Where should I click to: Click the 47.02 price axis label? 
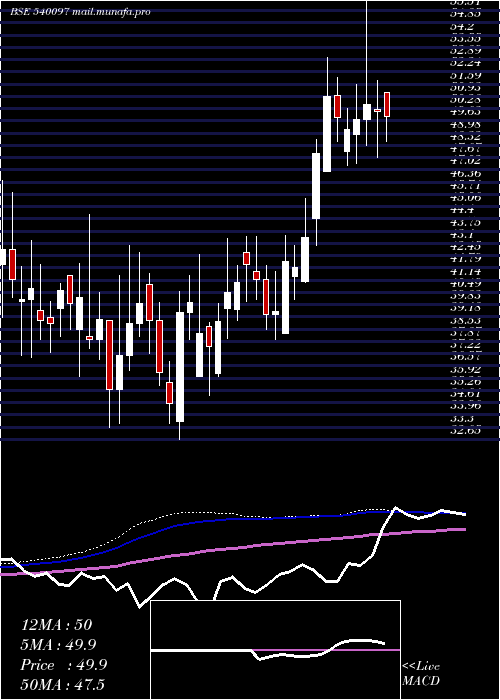click(x=465, y=161)
